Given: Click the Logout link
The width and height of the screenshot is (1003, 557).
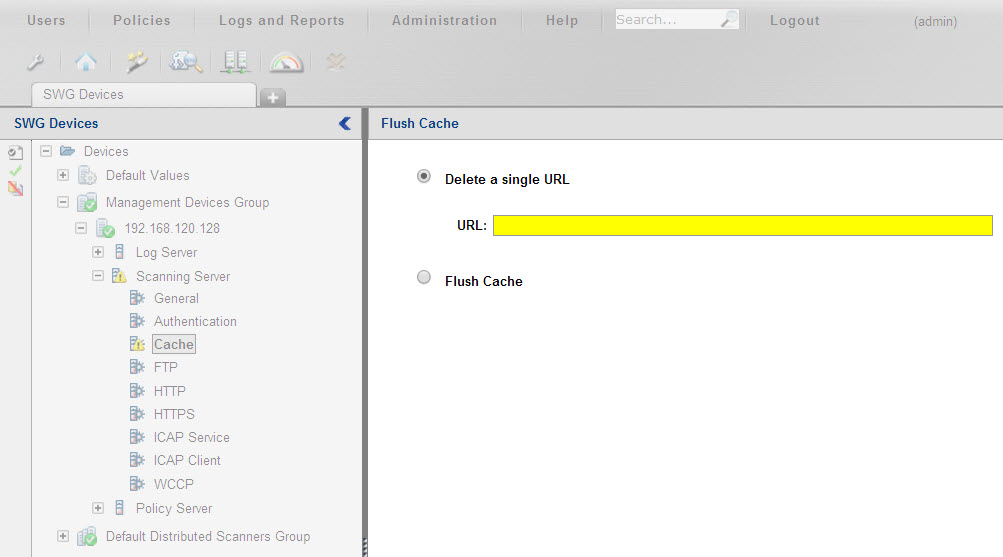Looking at the screenshot, I should point(794,20).
